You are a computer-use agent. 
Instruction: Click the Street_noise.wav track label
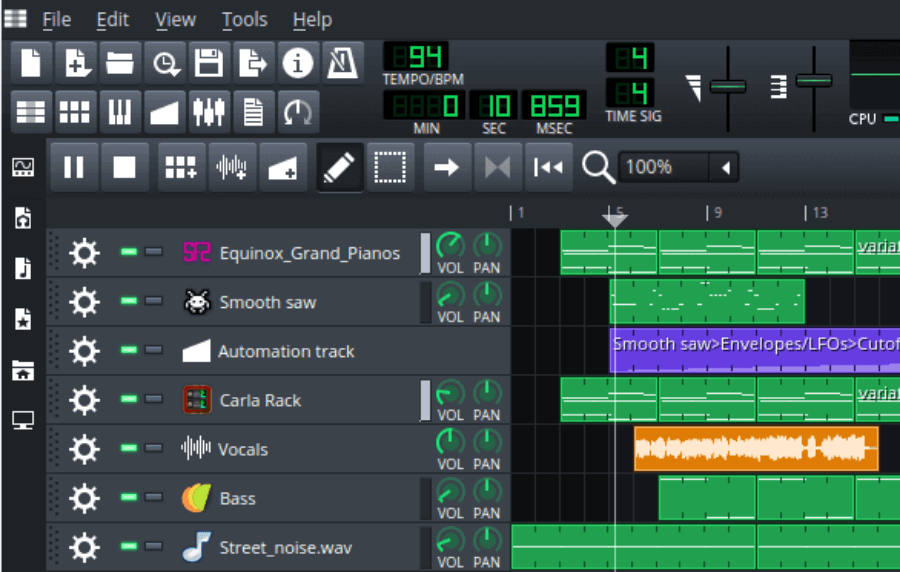click(285, 548)
